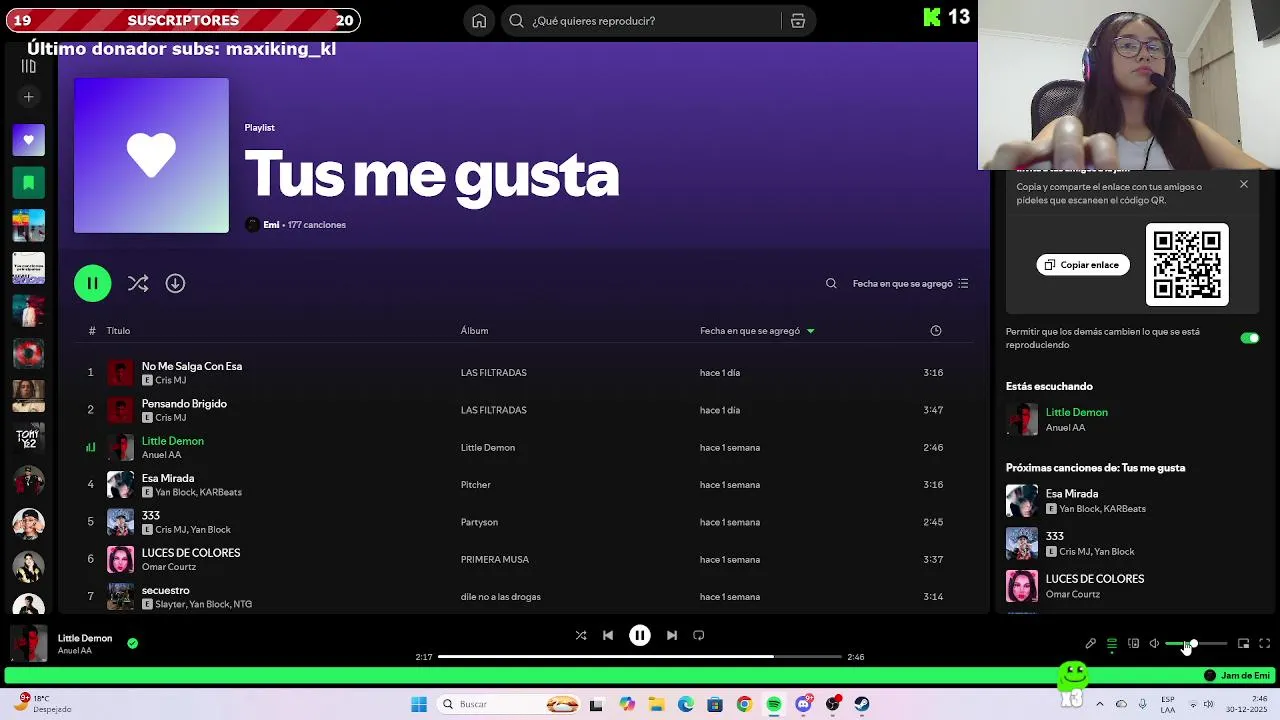
Task: Select song 'Pensando Brigido'
Action: (x=184, y=404)
